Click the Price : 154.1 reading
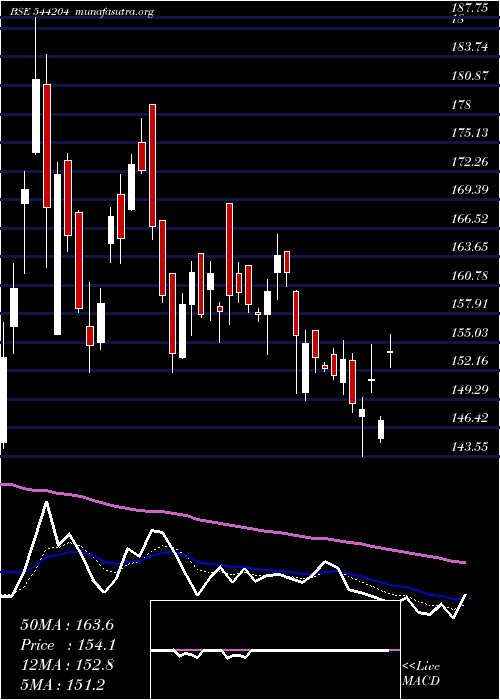This screenshot has width=500, height=700. (68, 645)
